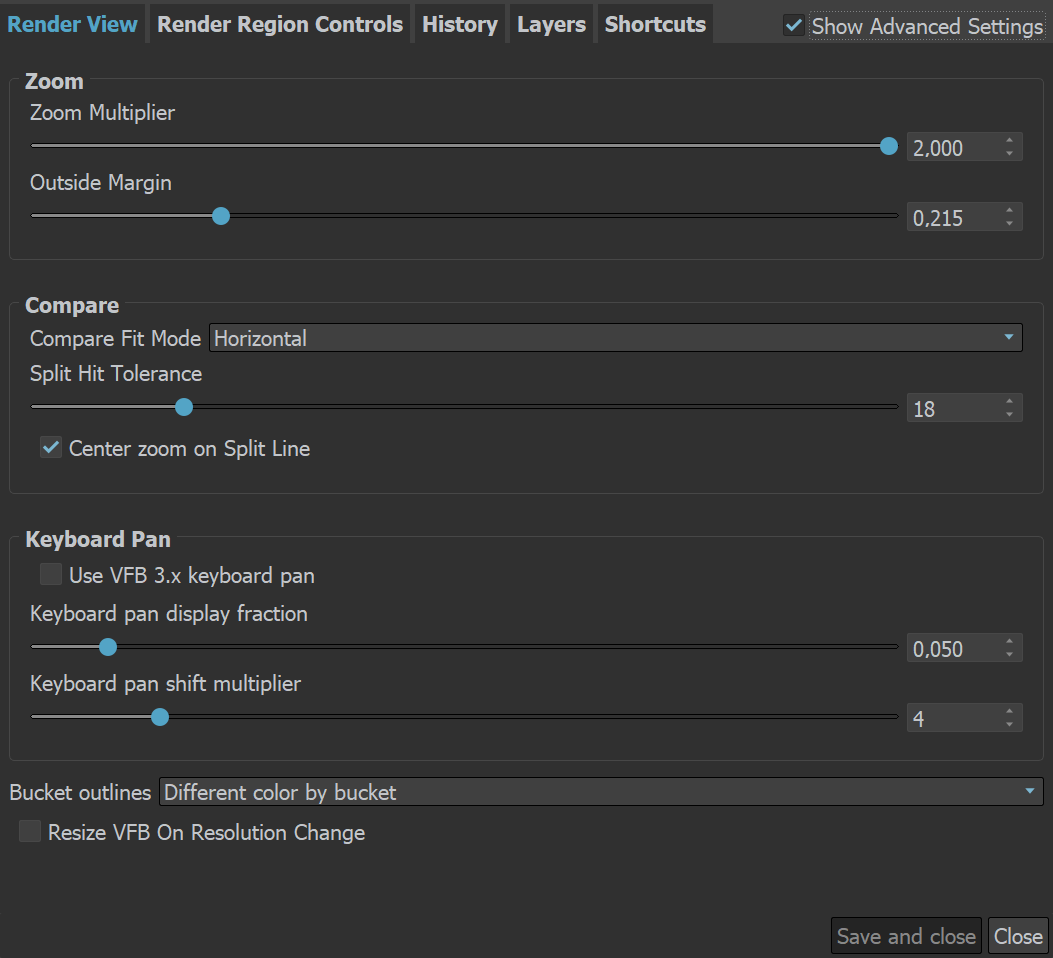Viewport: 1053px width, 958px height.
Task: Select the Render Region Controls tab
Action: point(279,24)
